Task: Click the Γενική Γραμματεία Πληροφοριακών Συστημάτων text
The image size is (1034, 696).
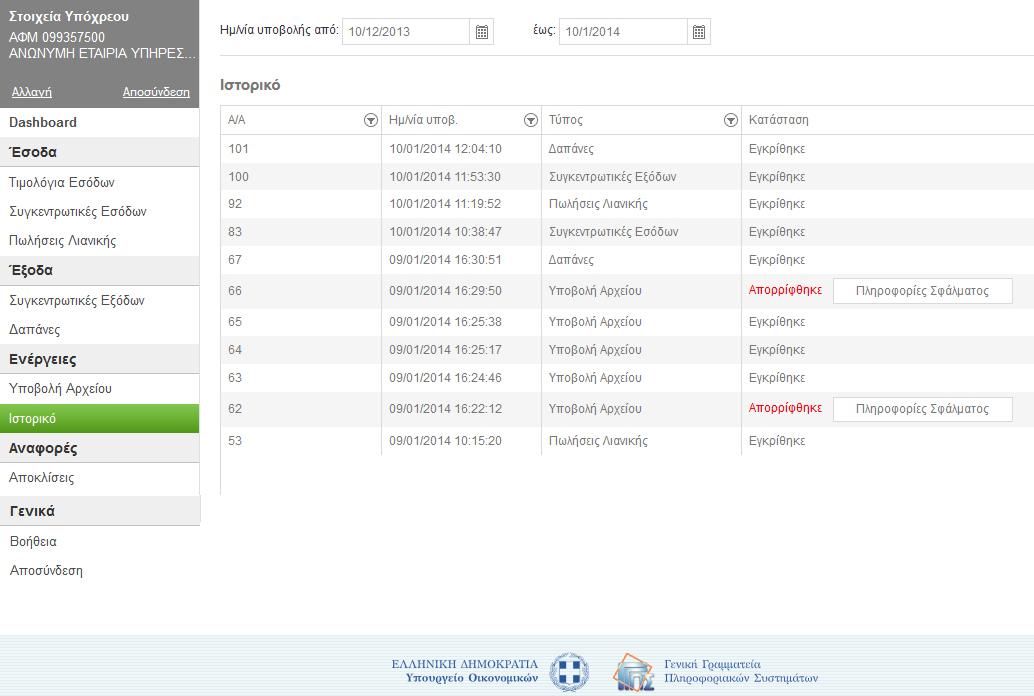Action: [x=741, y=672]
